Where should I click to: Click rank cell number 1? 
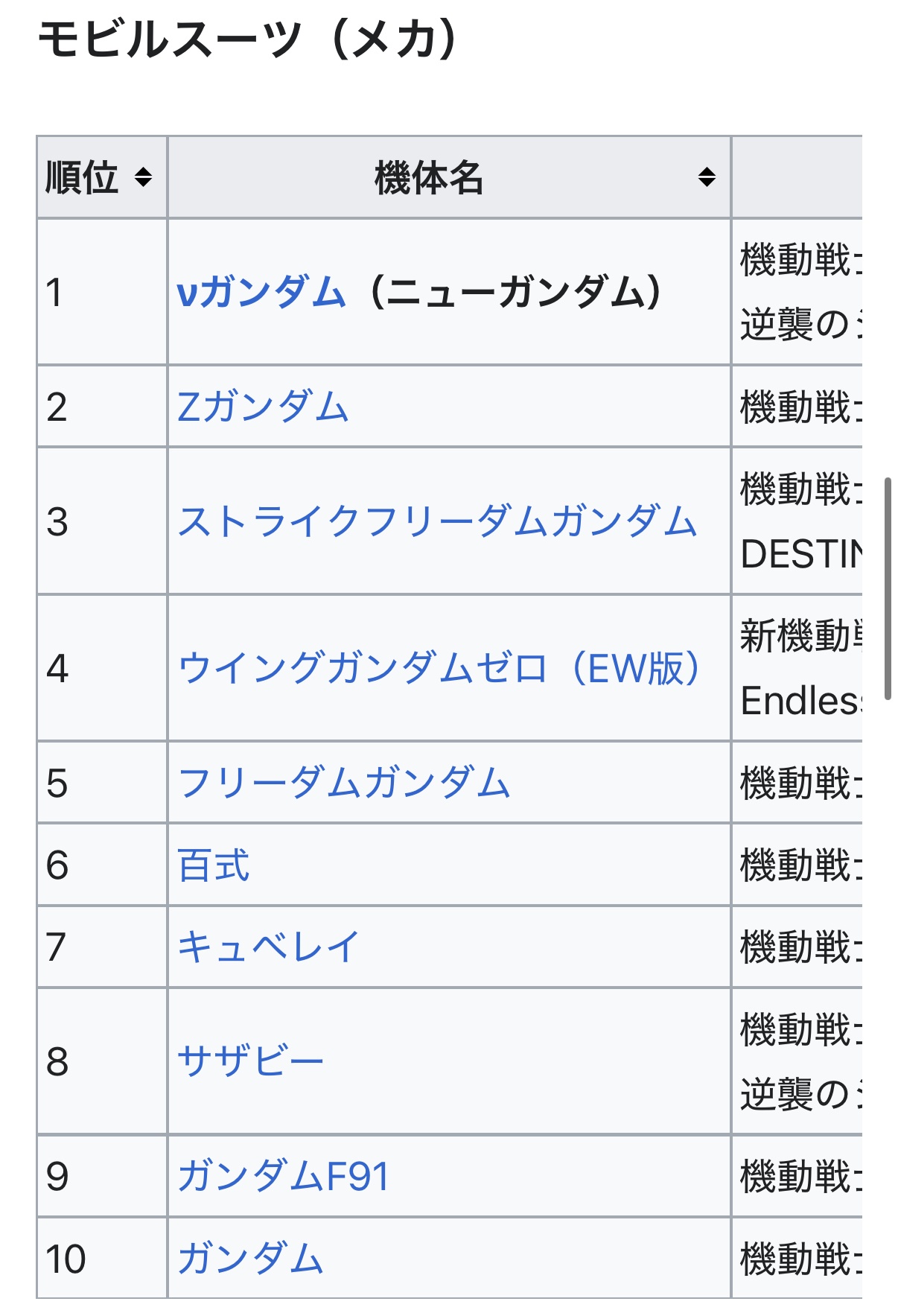click(x=54, y=291)
